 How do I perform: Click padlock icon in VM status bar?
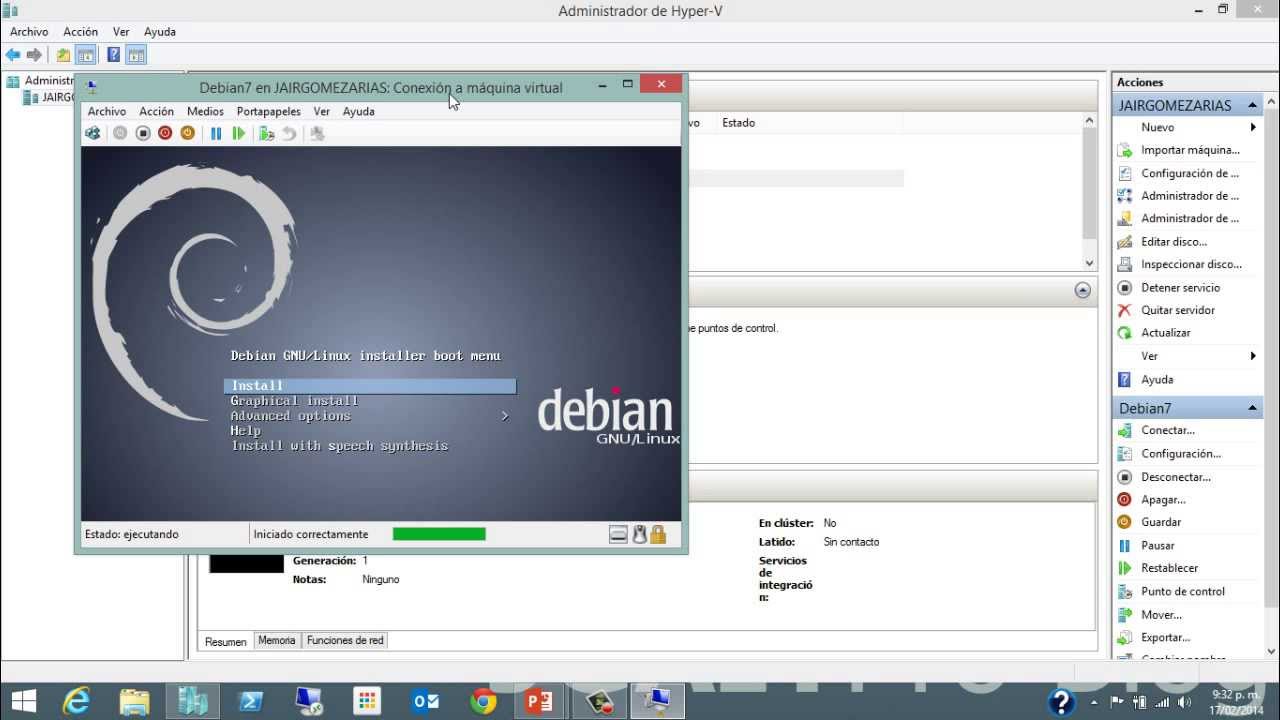[658, 535]
